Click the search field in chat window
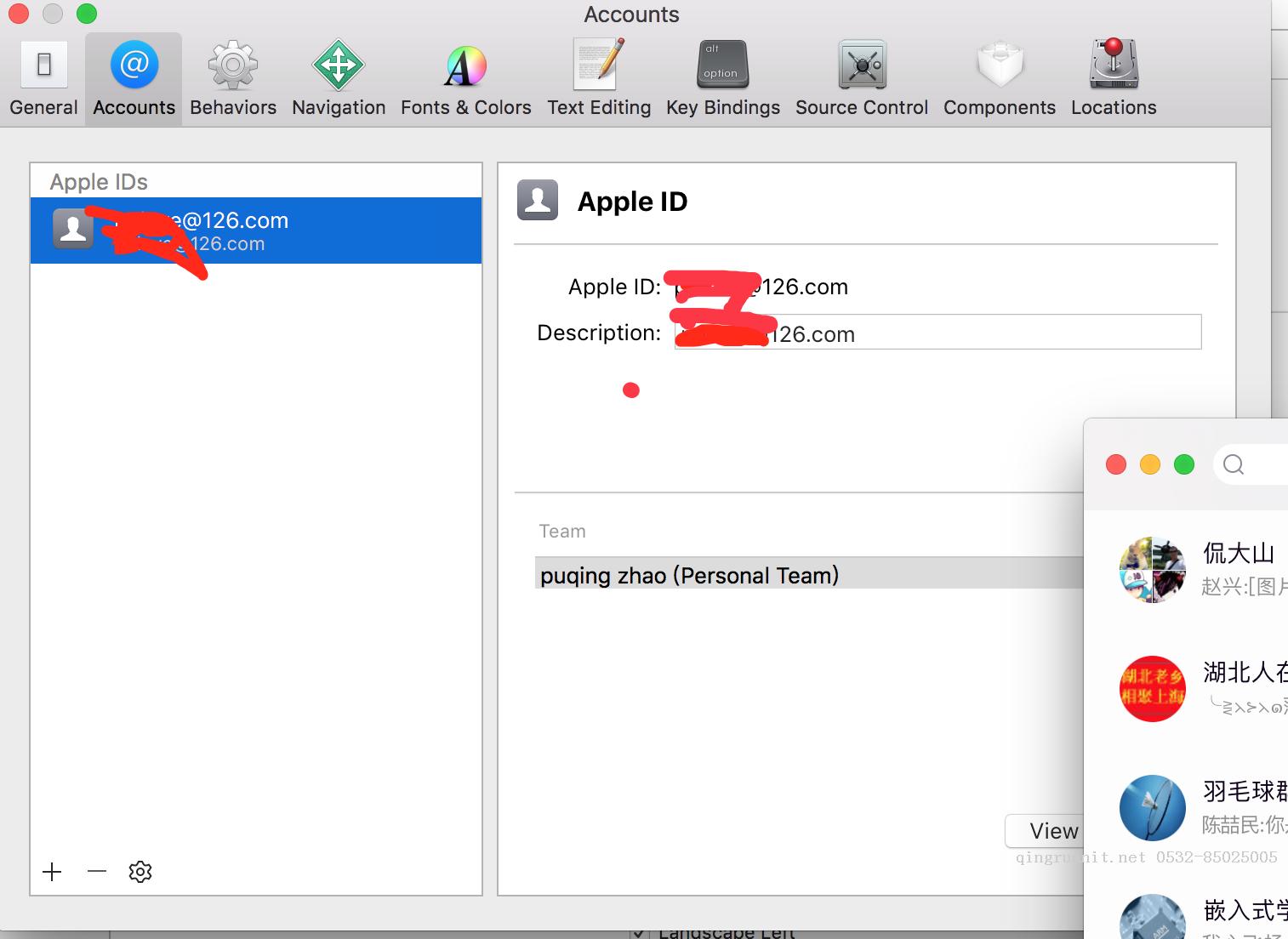The height and width of the screenshot is (939, 1288). pos(1255,464)
